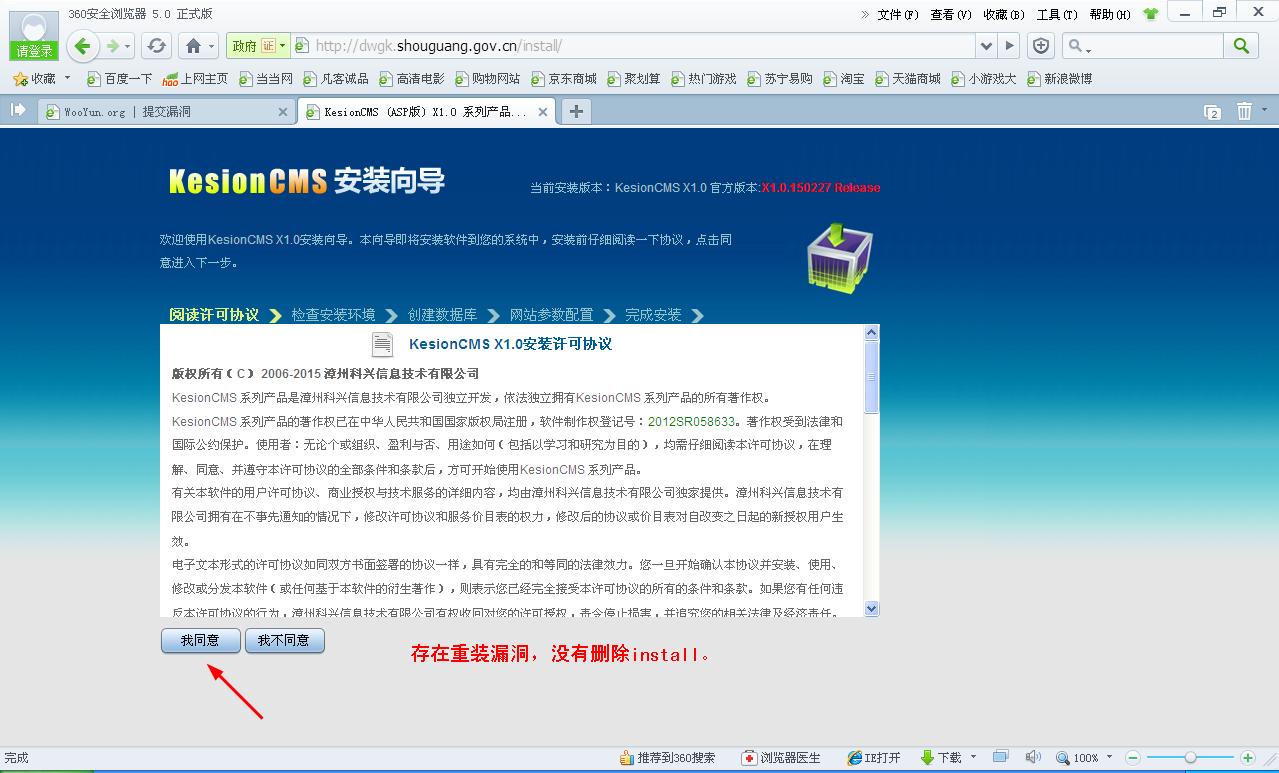Go to the browser home page icon
The width and height of the screenshot is (1279, 773).
tap(193, 46)
